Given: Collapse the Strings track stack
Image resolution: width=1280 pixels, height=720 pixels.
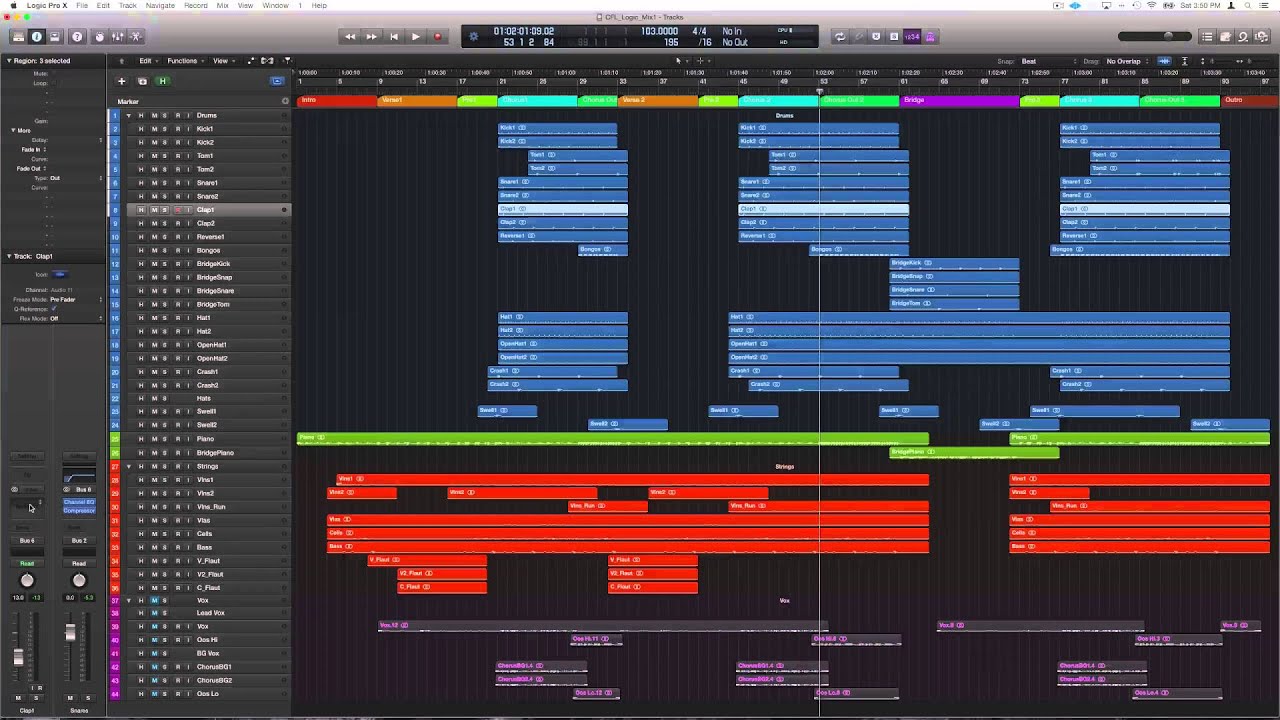Looking at the screenshot, I should coord(128,466).
